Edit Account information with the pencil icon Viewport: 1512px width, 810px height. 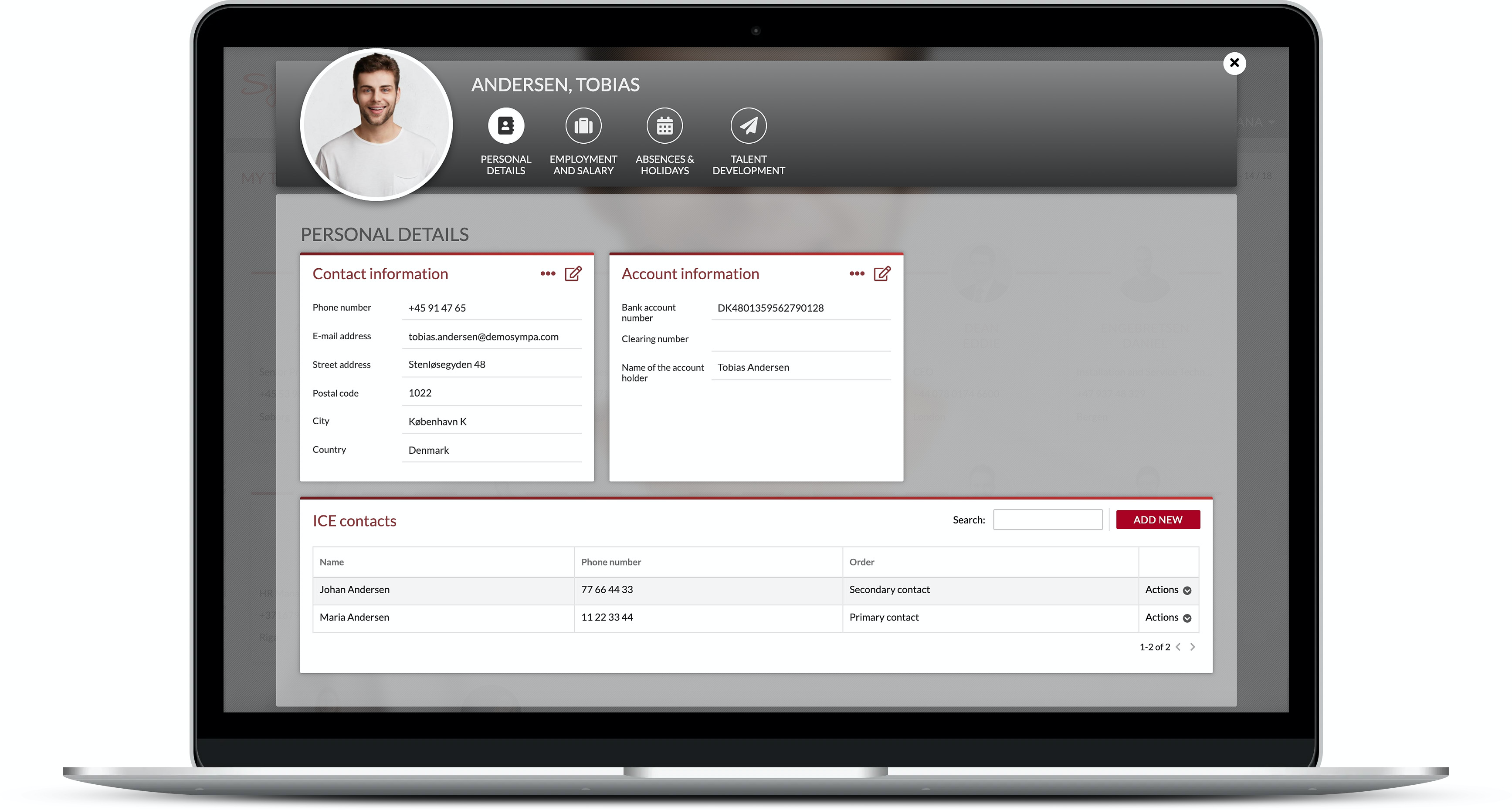(881, 274)
